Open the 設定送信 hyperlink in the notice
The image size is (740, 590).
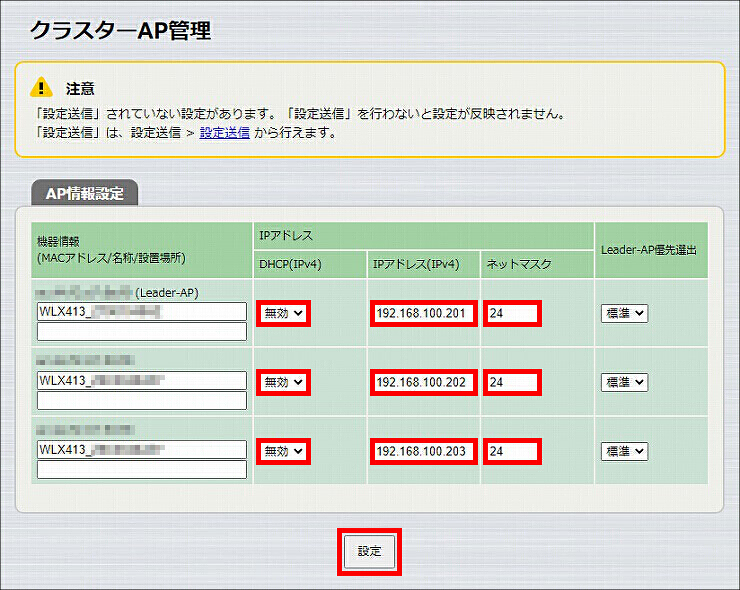pyautogui.click(x=225, y=133)
